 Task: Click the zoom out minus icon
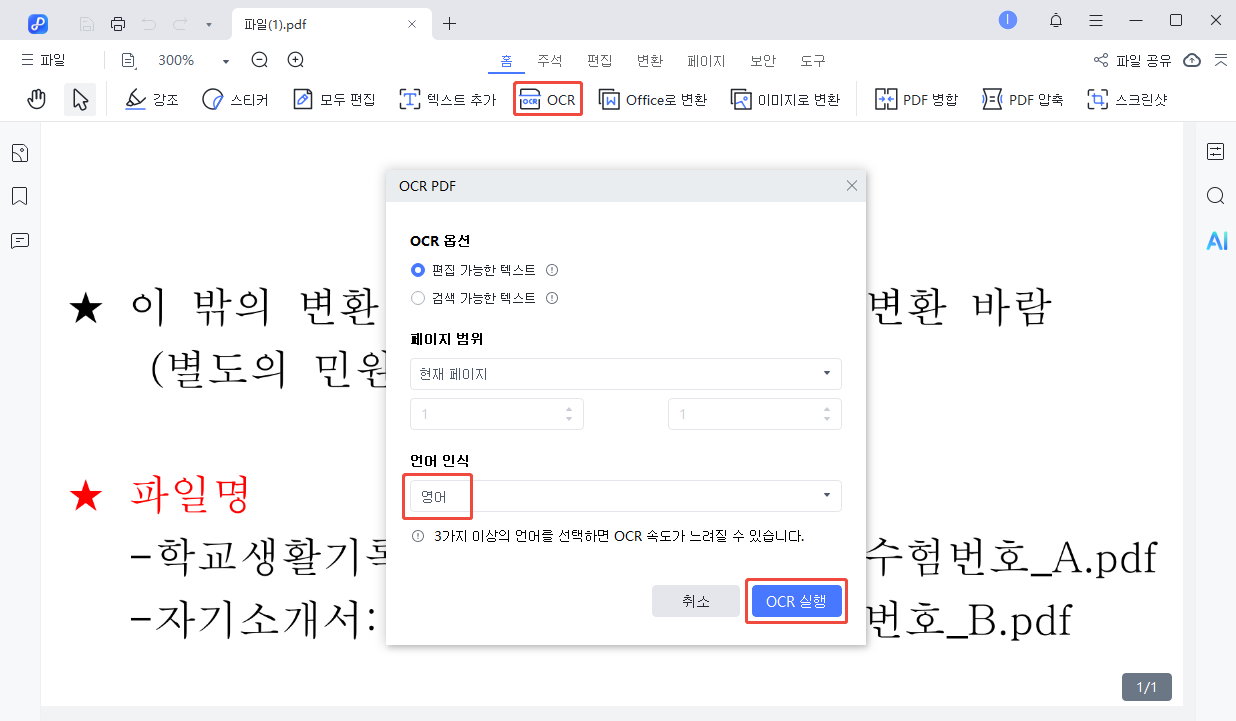[260, 60]
